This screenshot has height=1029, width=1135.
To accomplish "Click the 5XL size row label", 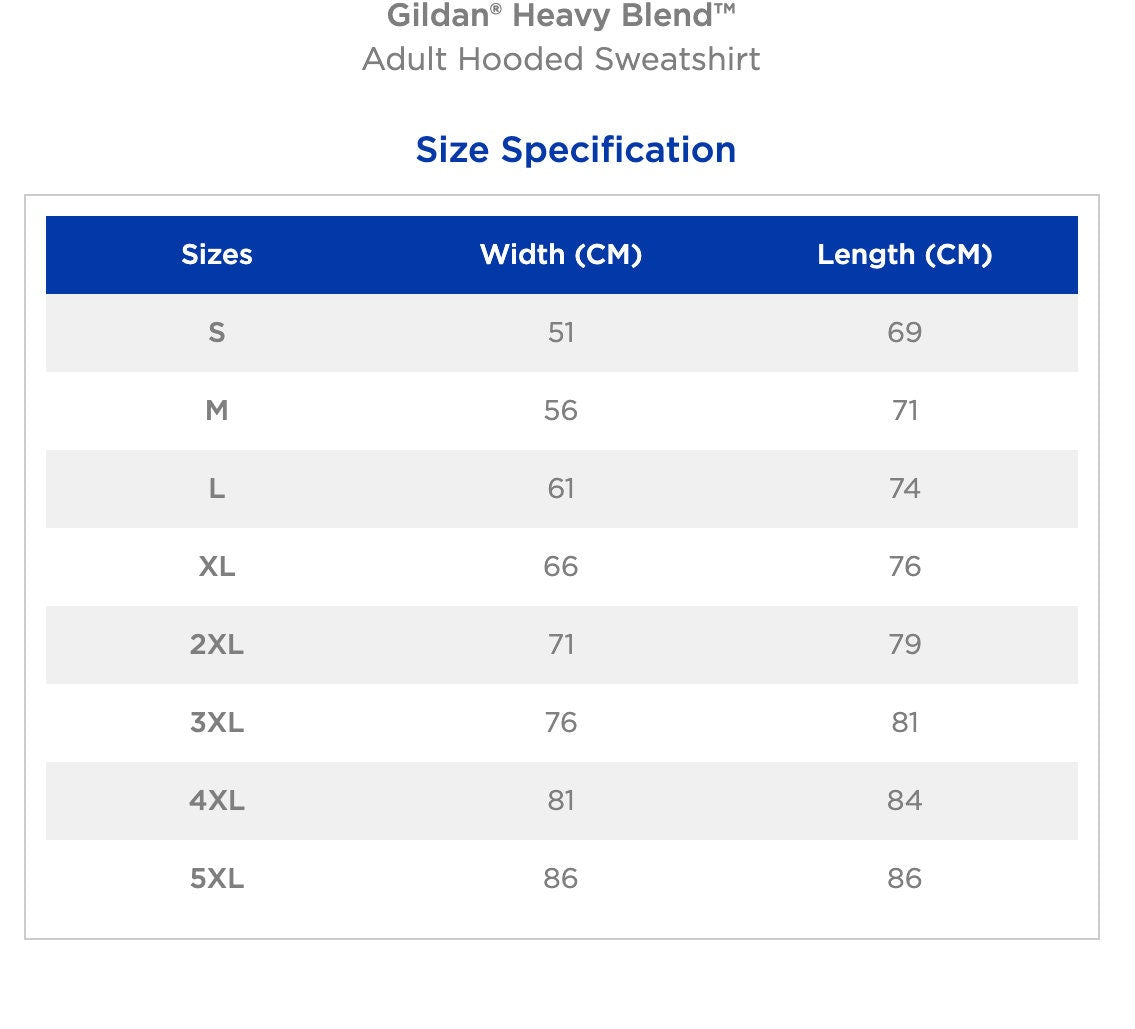I will (x=217, y=879).
